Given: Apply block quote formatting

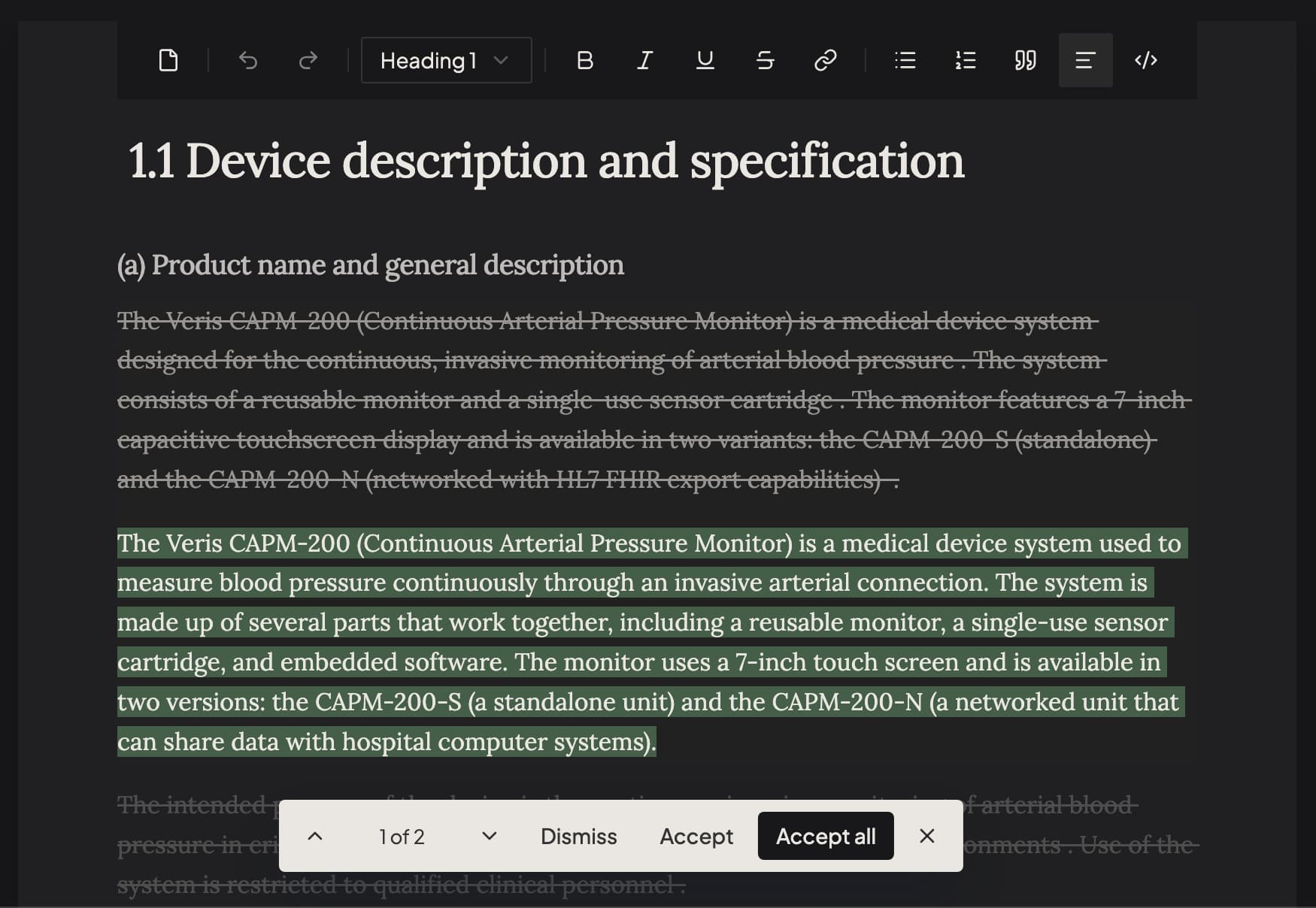Looking at the screenshot, I should pos(1026,60).
